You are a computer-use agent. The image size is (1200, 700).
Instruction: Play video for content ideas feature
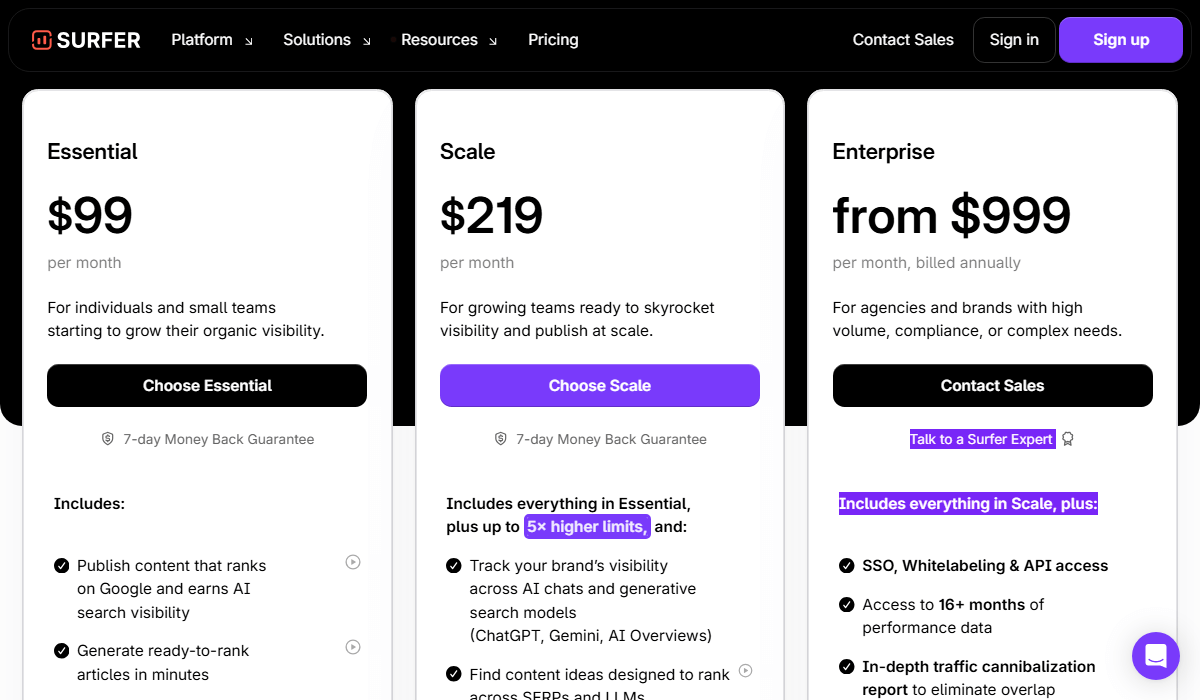tap(745, 671)
